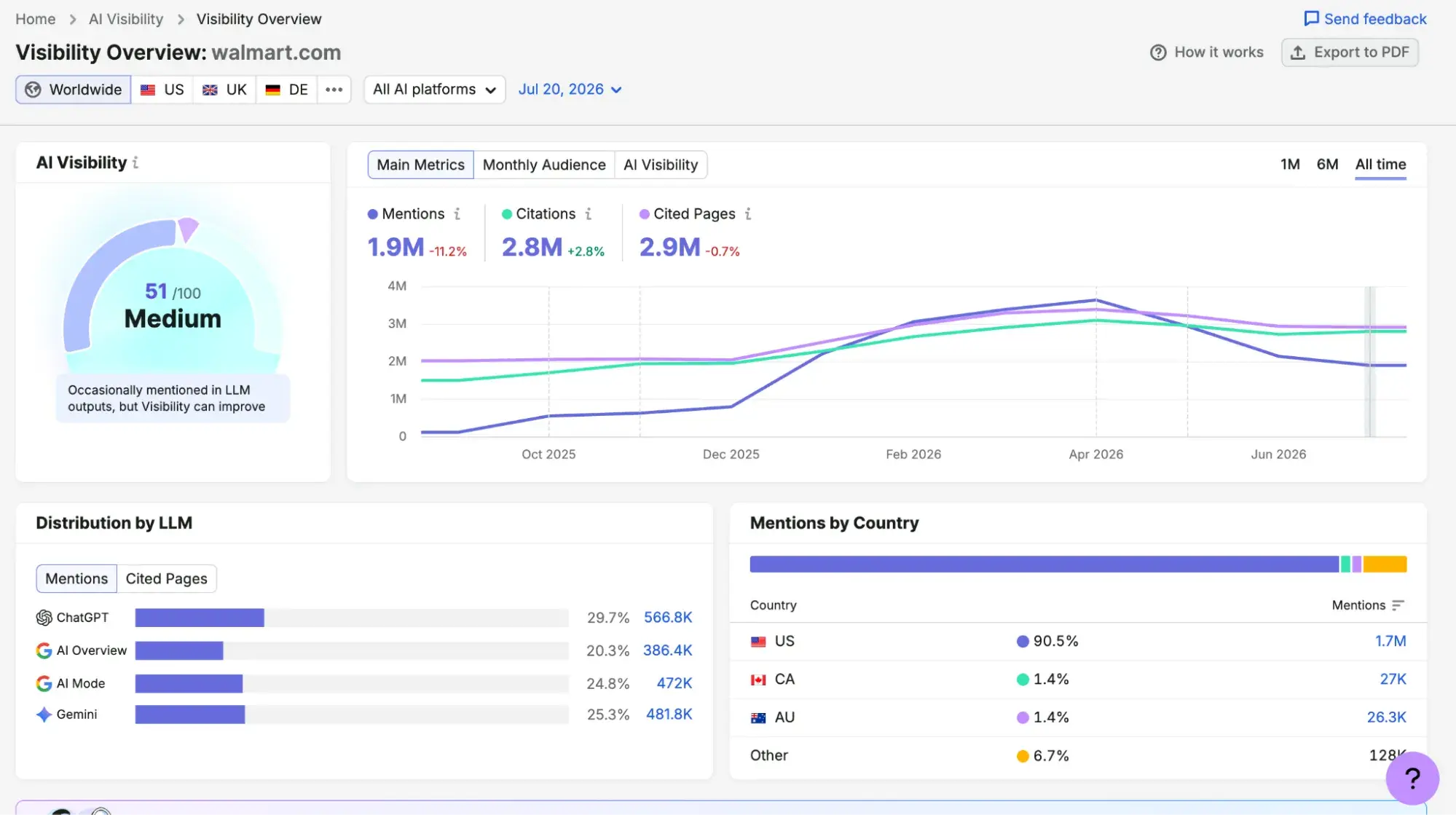Switch to the Monthly Audience tab
The height and width of the screenshot is (815, 1456).
click(x=544, y=165)
